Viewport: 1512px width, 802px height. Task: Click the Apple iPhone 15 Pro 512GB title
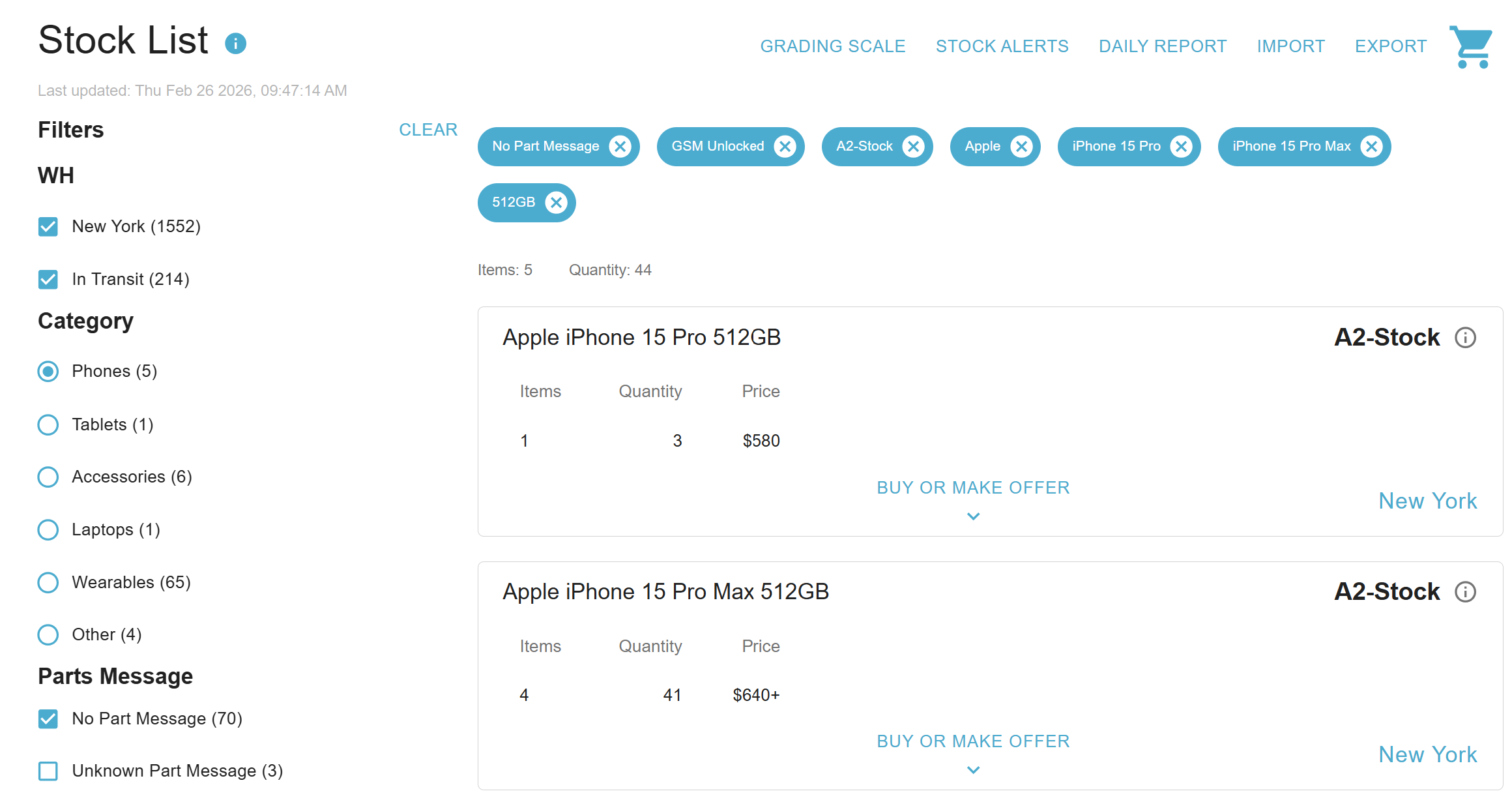[x=642, y=338]
